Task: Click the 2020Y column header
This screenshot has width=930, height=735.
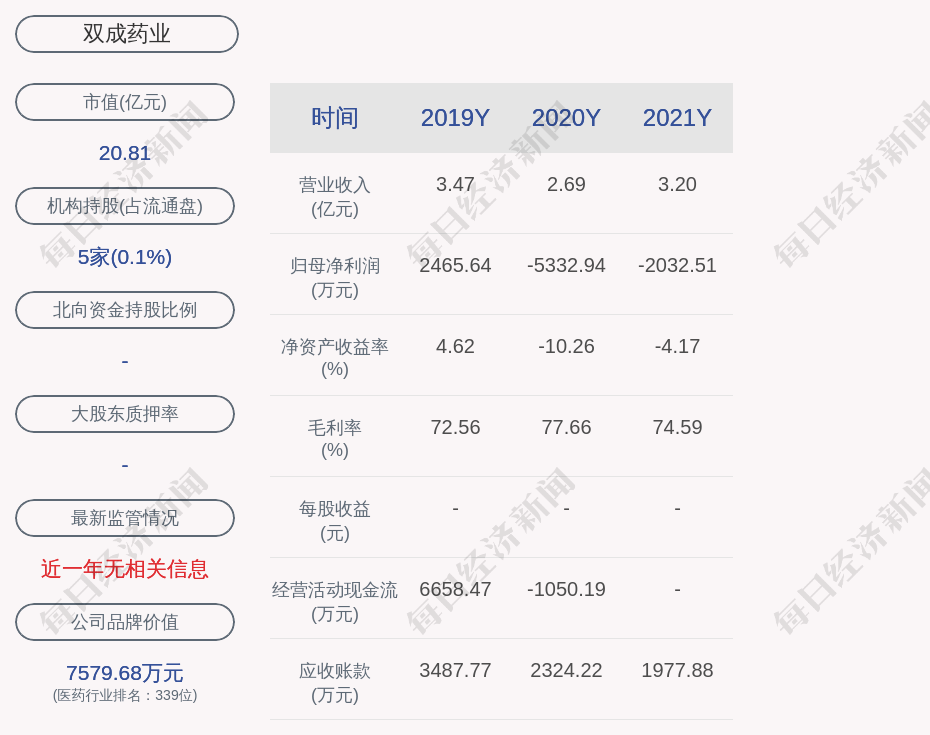Action: 566,117
